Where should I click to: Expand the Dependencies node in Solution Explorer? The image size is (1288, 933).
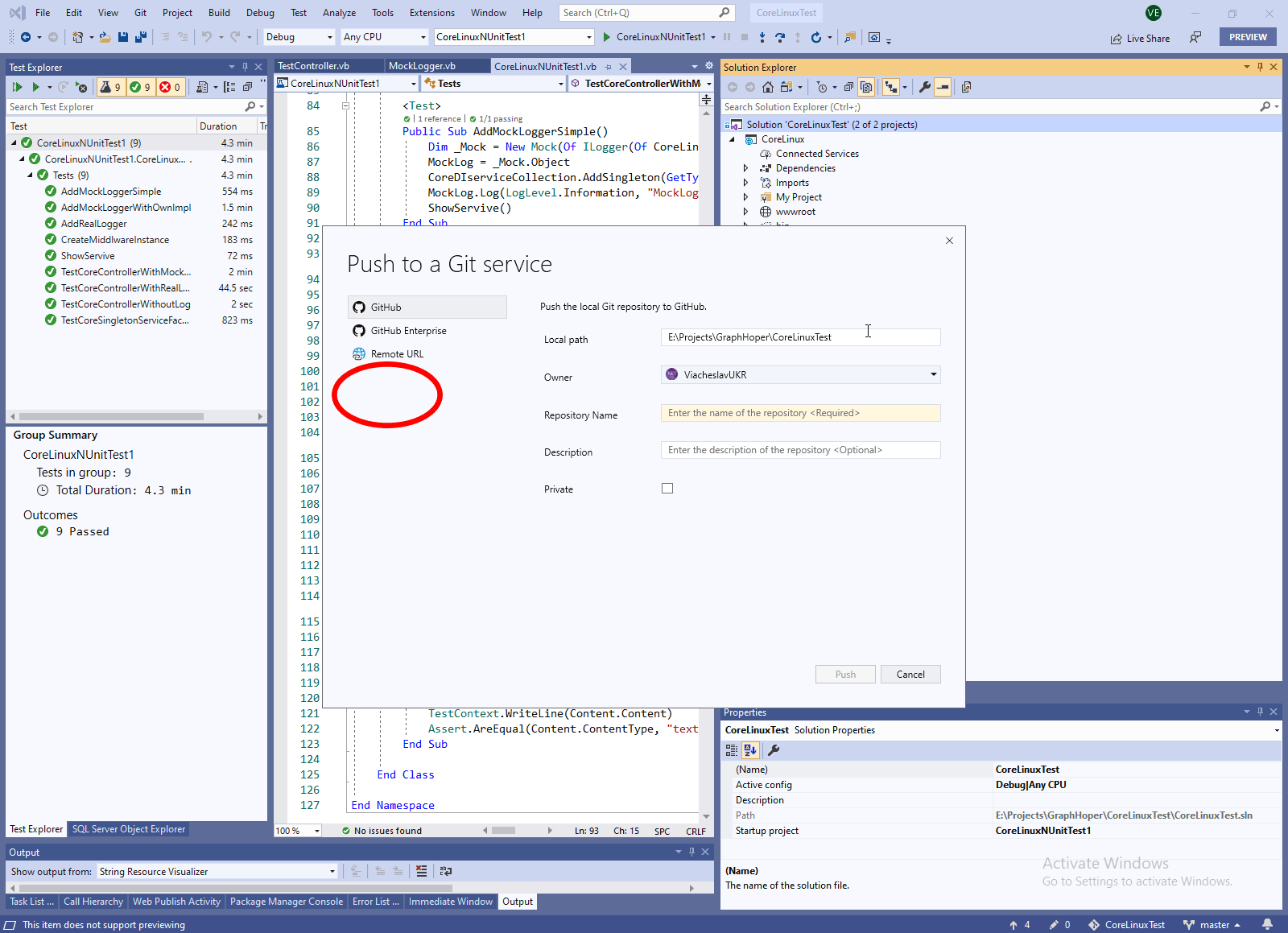[x=745, y=168]
